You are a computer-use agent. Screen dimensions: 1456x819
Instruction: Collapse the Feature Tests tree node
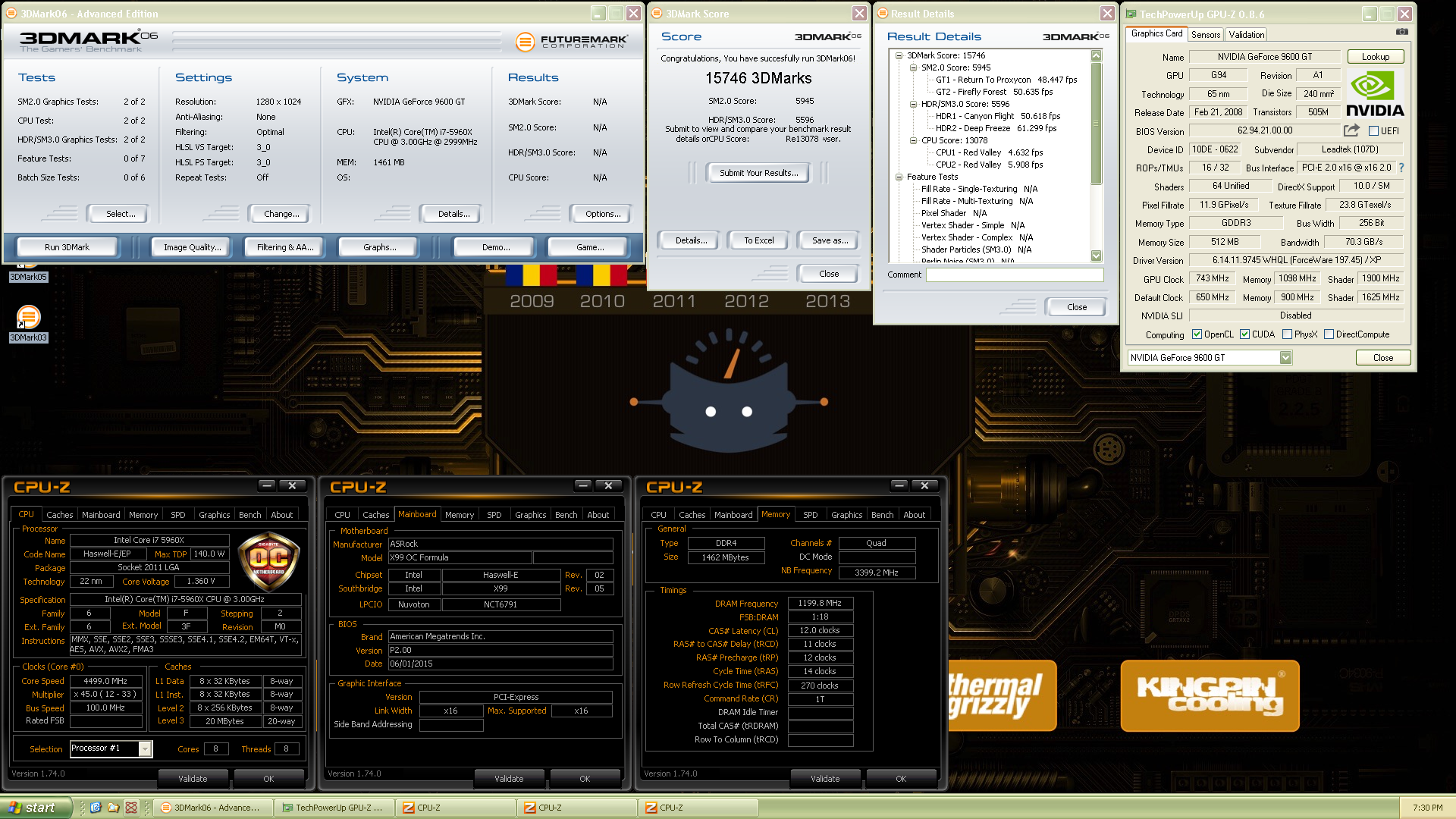(x=899, y=177)
